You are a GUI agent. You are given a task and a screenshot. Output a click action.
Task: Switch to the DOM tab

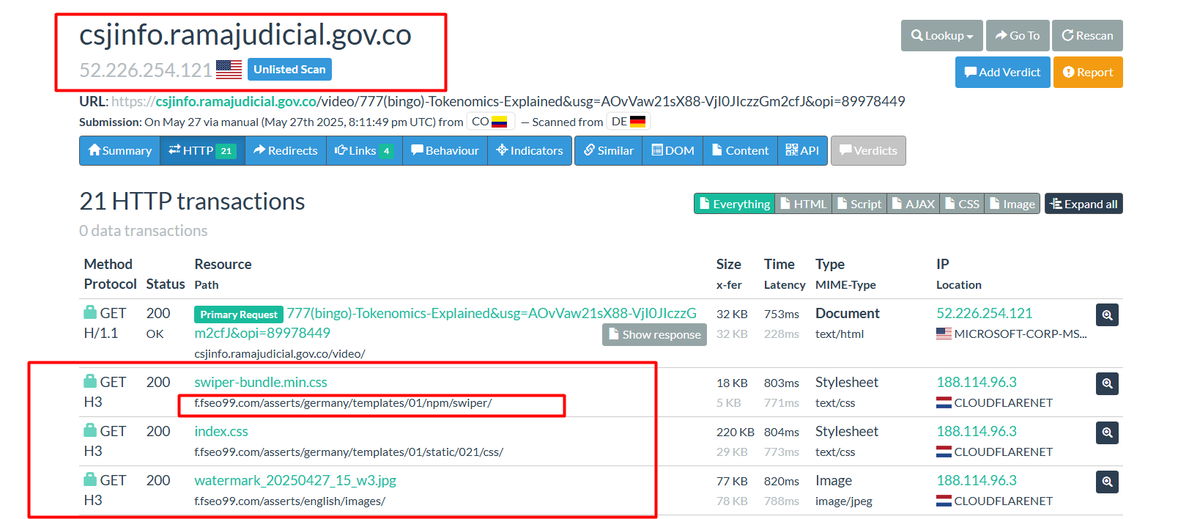pos(673,150)
